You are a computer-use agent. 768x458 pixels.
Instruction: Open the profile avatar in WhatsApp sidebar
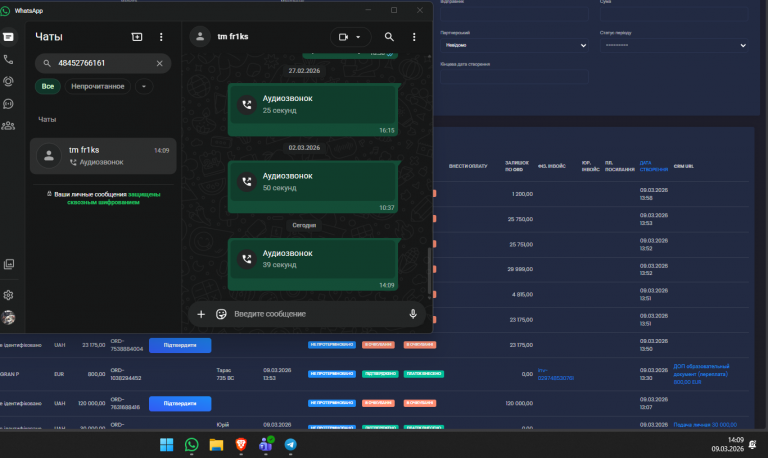point(8,317)
